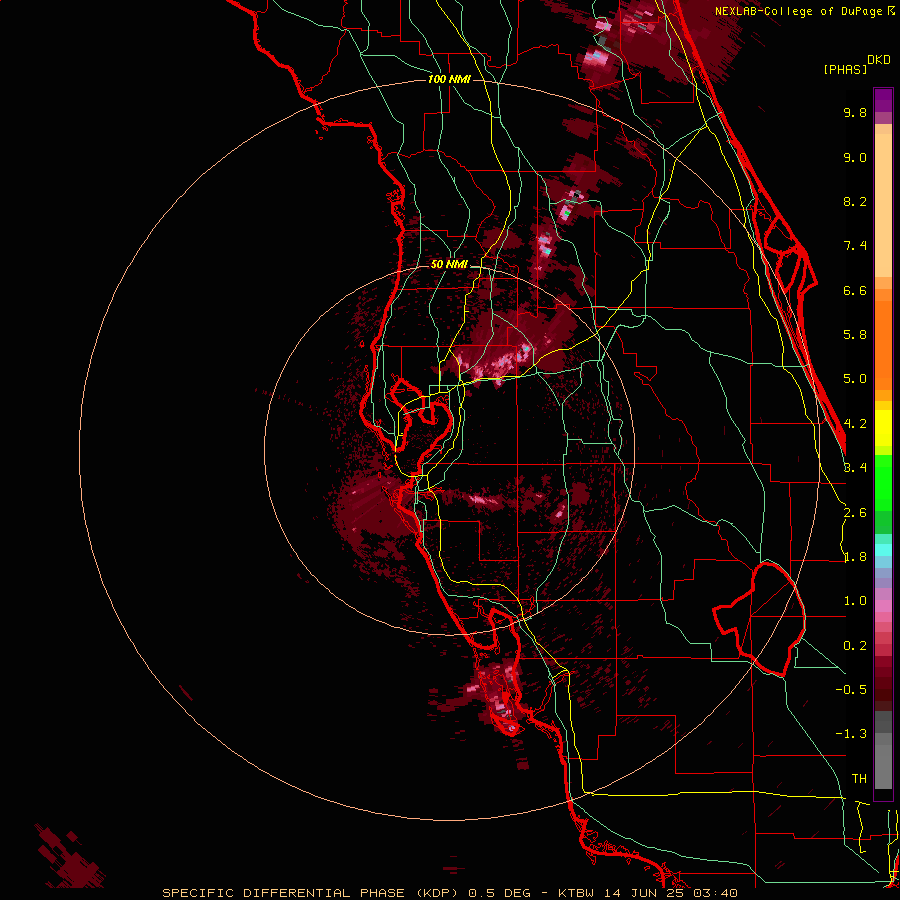Image resolution: width=900 pixels, height=900 pixels.
Task: Select the 7.4 scale value
Action: (855, 246)
